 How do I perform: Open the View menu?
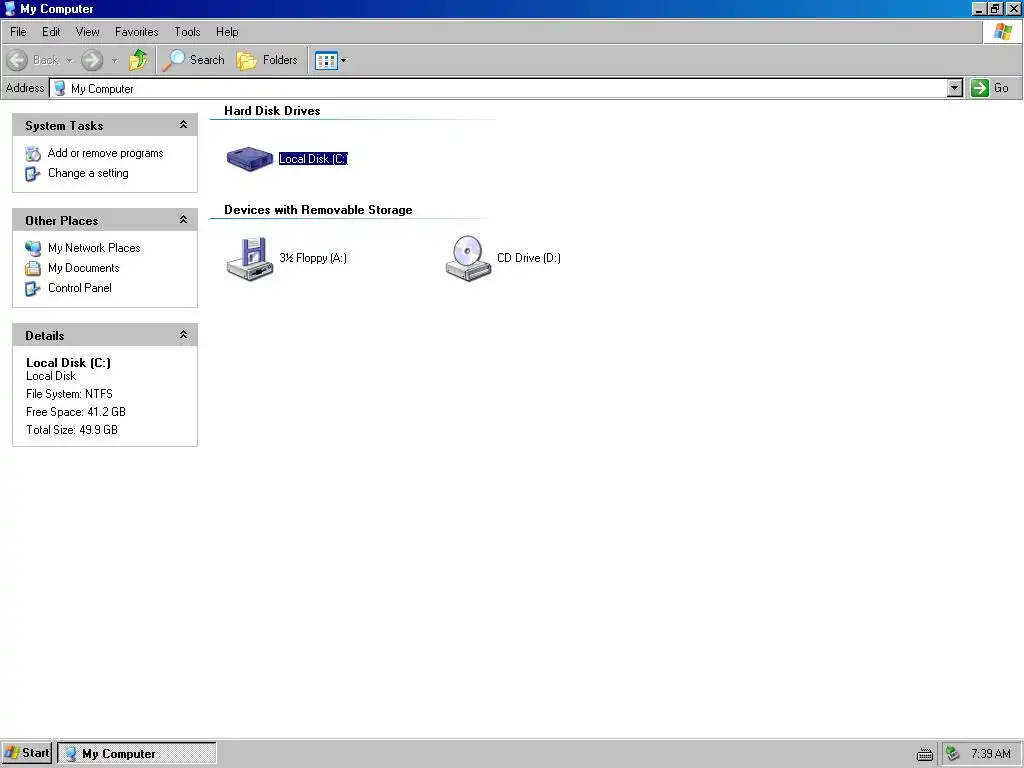(88, 31)
